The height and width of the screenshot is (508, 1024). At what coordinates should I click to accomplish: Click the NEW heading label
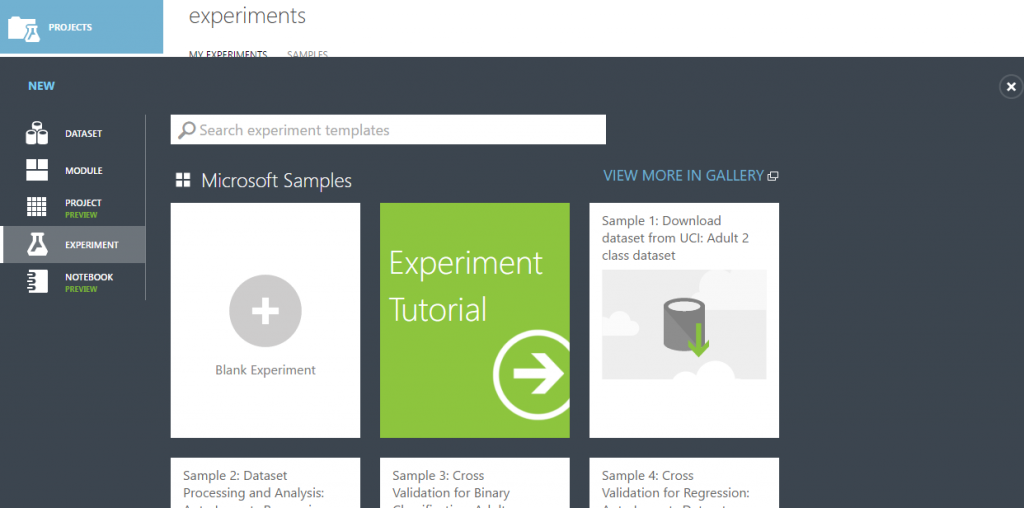(42, 86)
